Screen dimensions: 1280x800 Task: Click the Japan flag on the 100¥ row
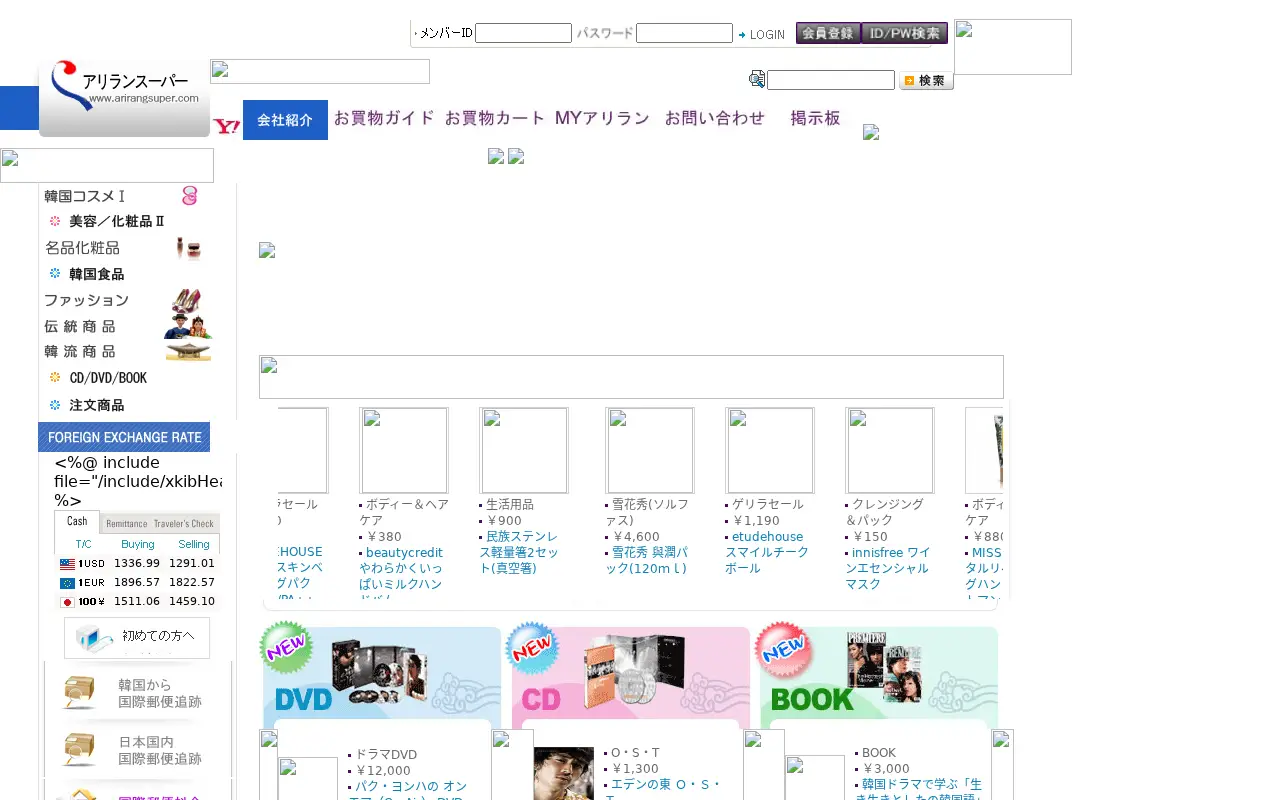67,602
